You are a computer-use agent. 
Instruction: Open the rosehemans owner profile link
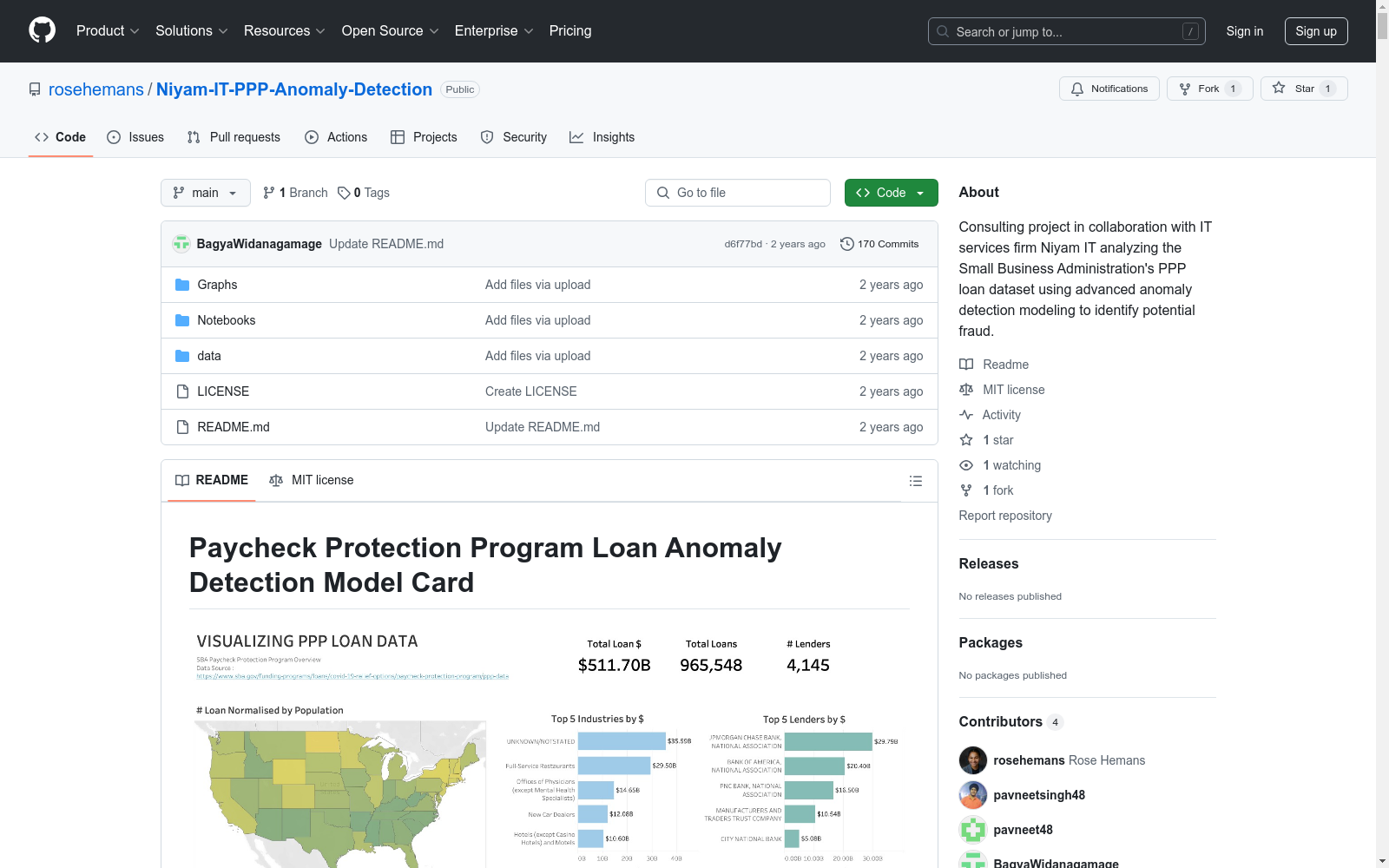tap(96, 89)
